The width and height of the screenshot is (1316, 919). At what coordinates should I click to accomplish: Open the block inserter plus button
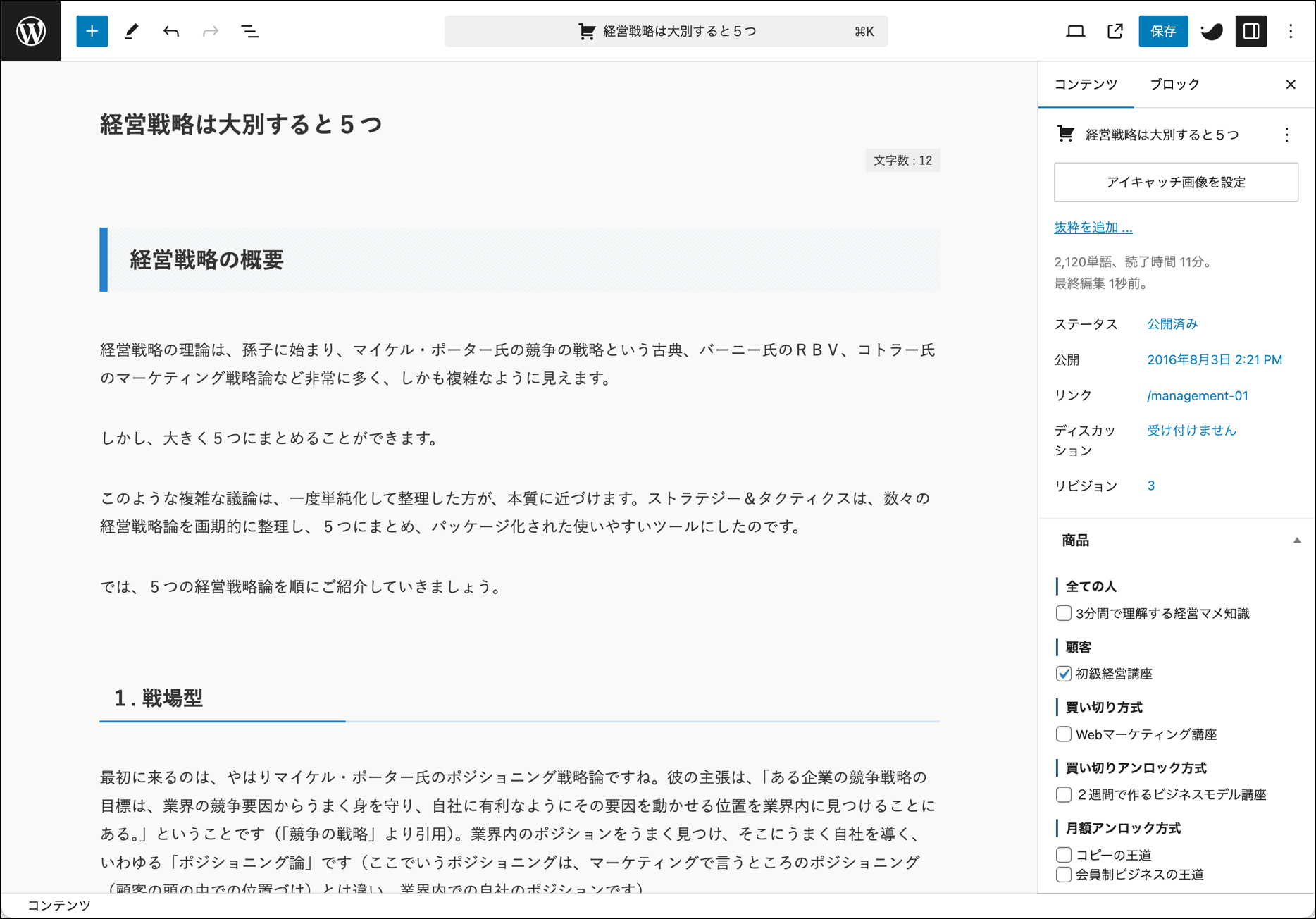[92, 31]
